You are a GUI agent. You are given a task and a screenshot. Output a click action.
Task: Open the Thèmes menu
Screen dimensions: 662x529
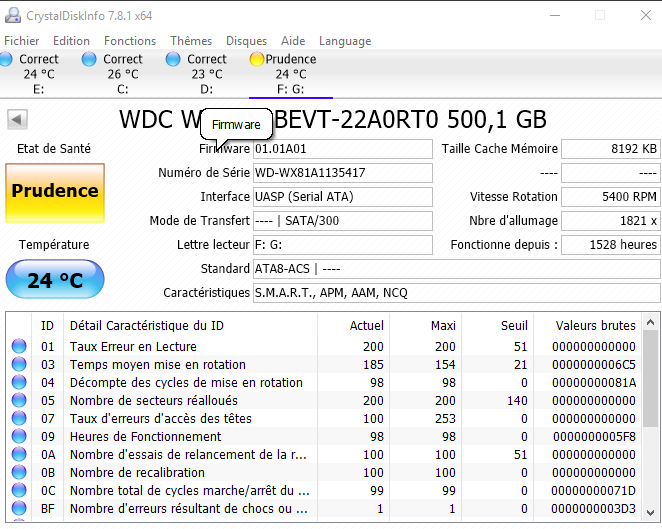pyautogui.click(x=191, y=41)
